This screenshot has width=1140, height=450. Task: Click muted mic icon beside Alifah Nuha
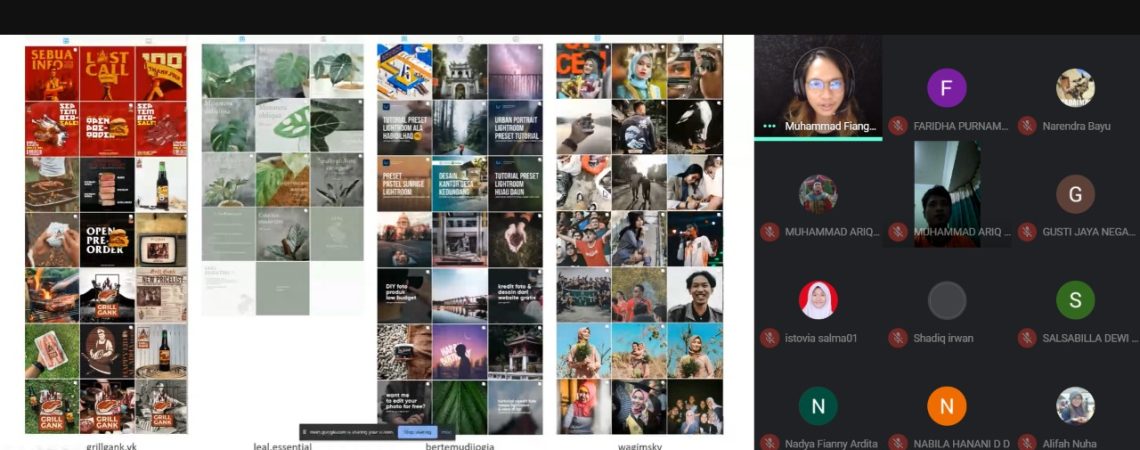click(x=1027, y=443)
